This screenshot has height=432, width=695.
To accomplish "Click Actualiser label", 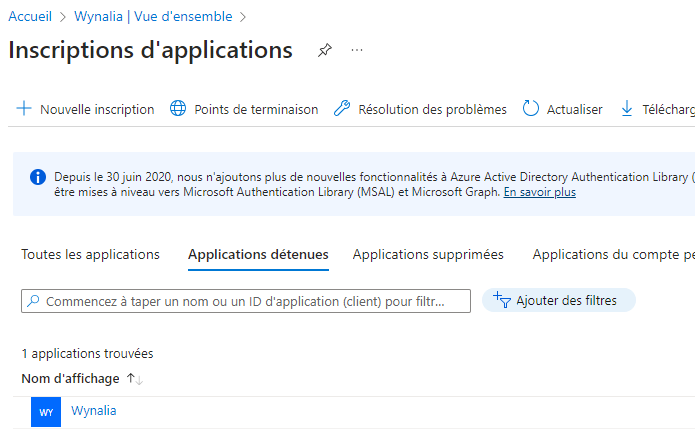I will tap(574, 109).
